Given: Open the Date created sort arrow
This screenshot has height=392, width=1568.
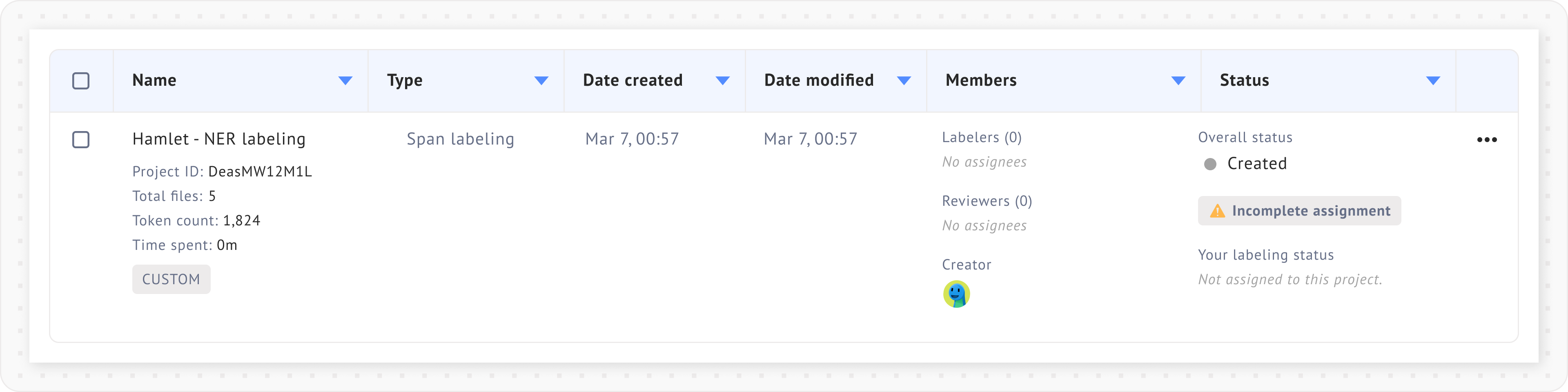Looking at the screenshot, I should click(722, 81).
